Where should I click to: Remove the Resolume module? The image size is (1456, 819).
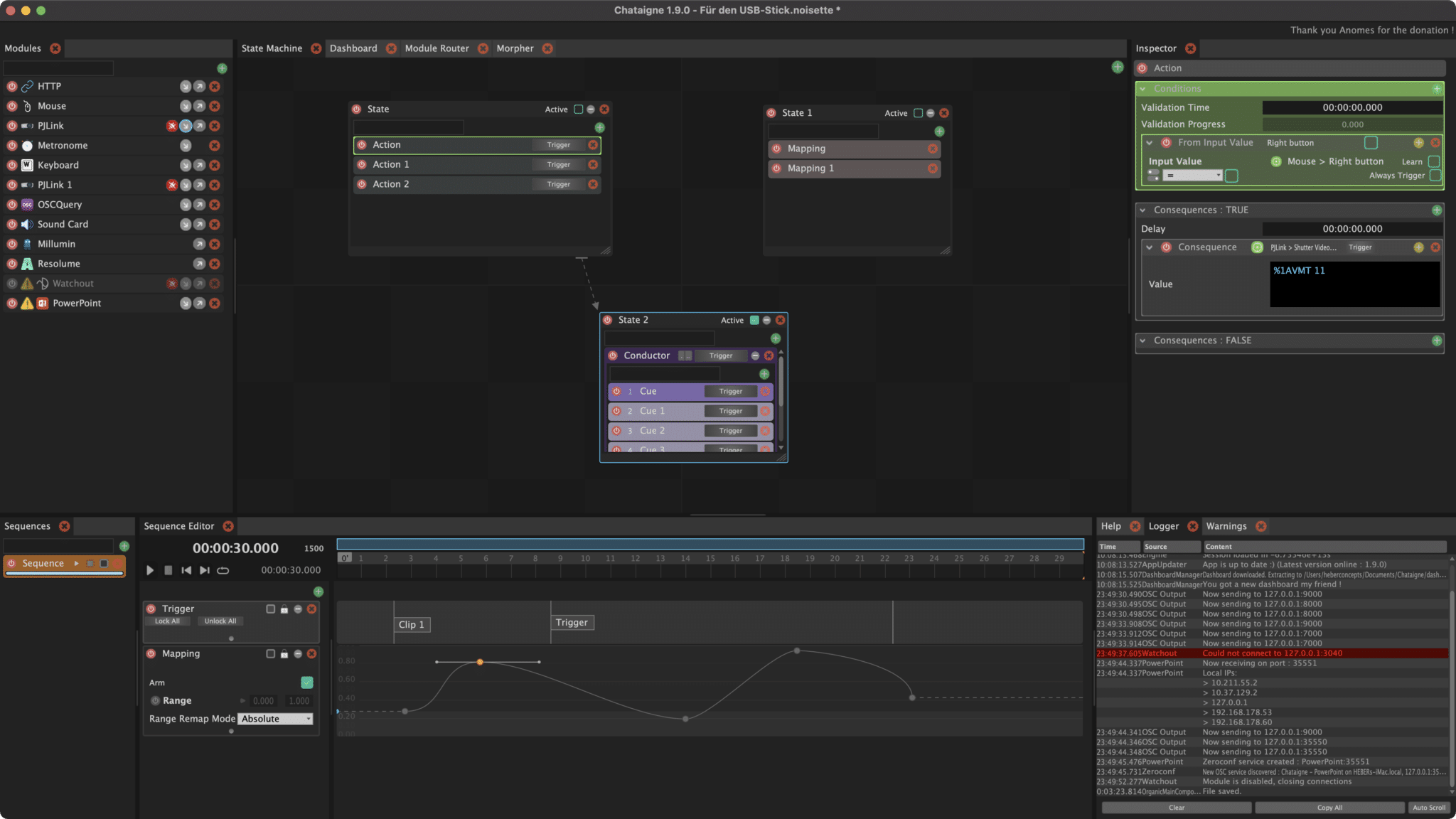215,264
